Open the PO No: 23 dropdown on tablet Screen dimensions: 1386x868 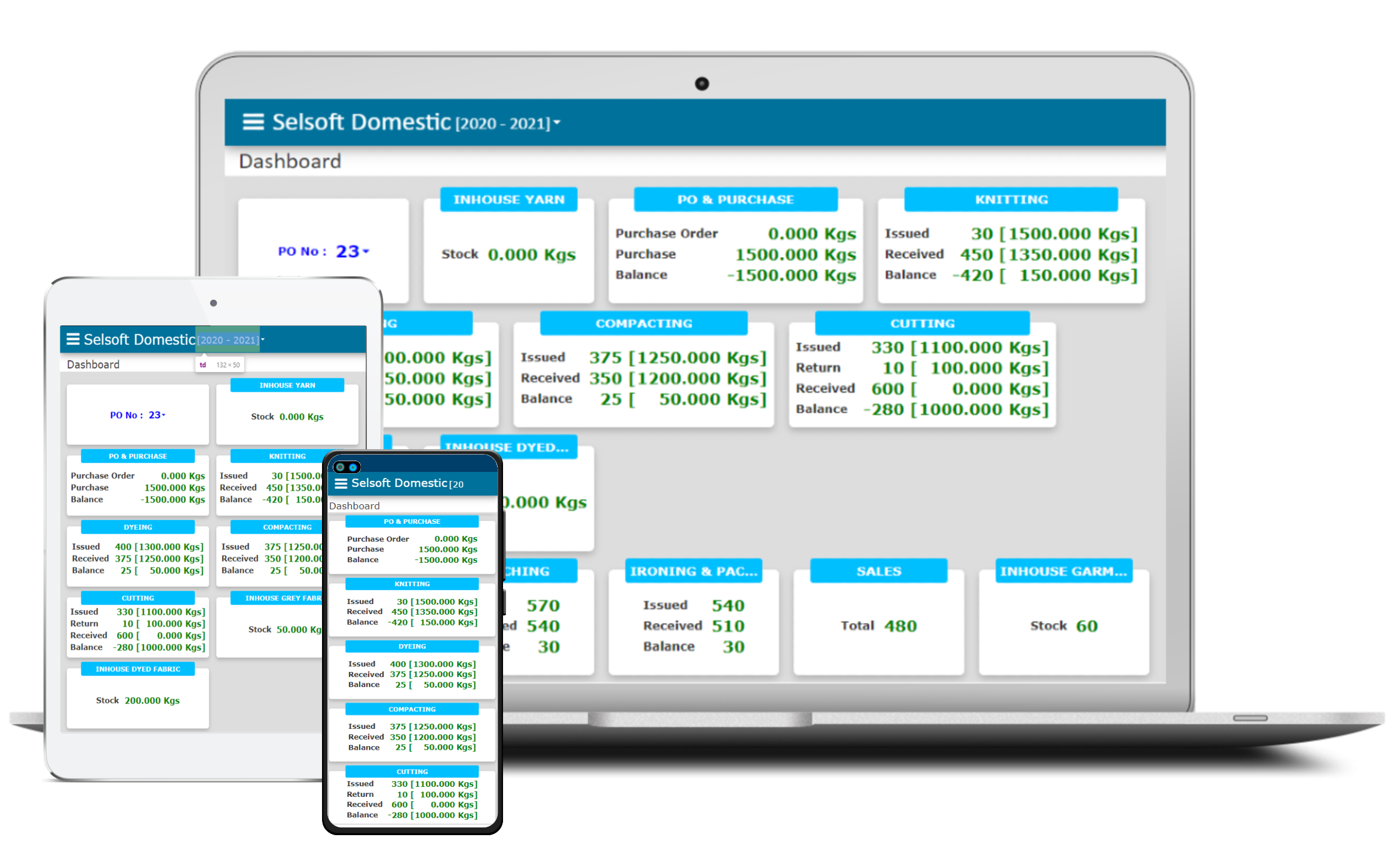point(157,415)
